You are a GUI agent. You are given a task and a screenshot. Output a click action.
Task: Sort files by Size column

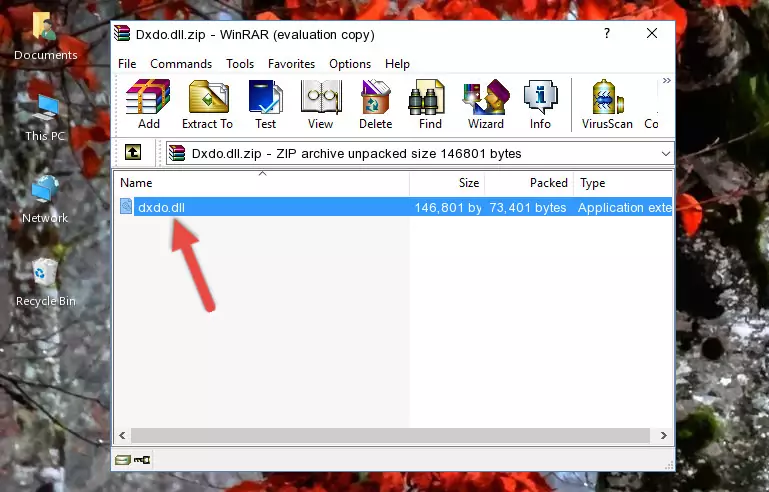(x=447, y=183)
